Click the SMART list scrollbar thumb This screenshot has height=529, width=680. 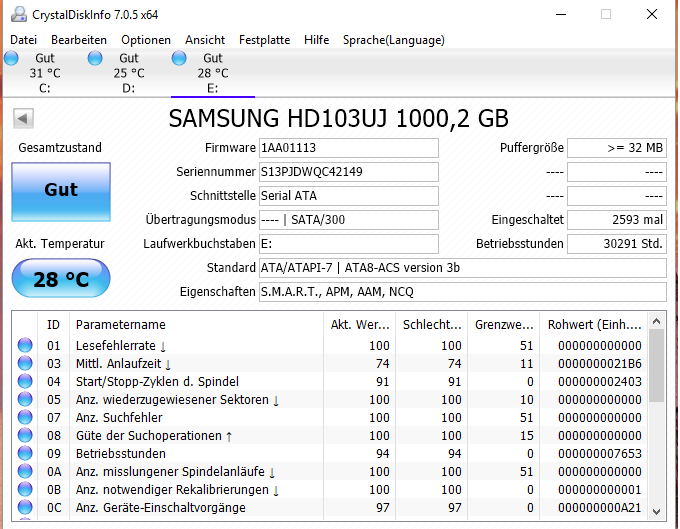[x=657, y=366]
